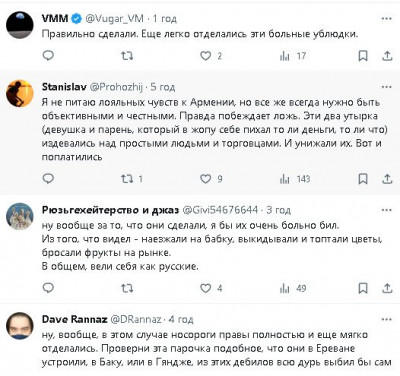Bookmark Stanislav's tweet

pyautogui.click(x=363, y=179)
